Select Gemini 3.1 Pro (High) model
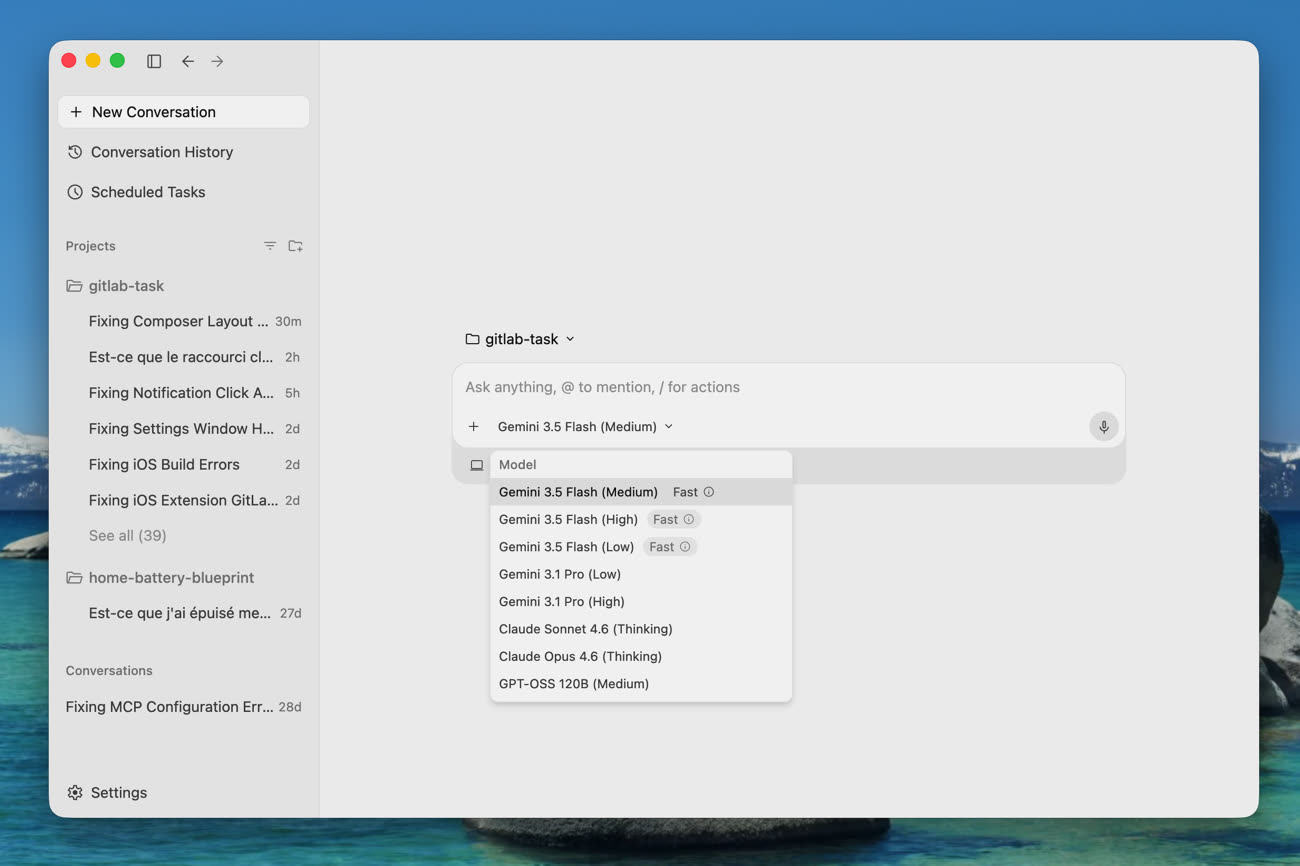Image resolution: width=1300 pixels, height=866 pixels. (x=641, y=602)
